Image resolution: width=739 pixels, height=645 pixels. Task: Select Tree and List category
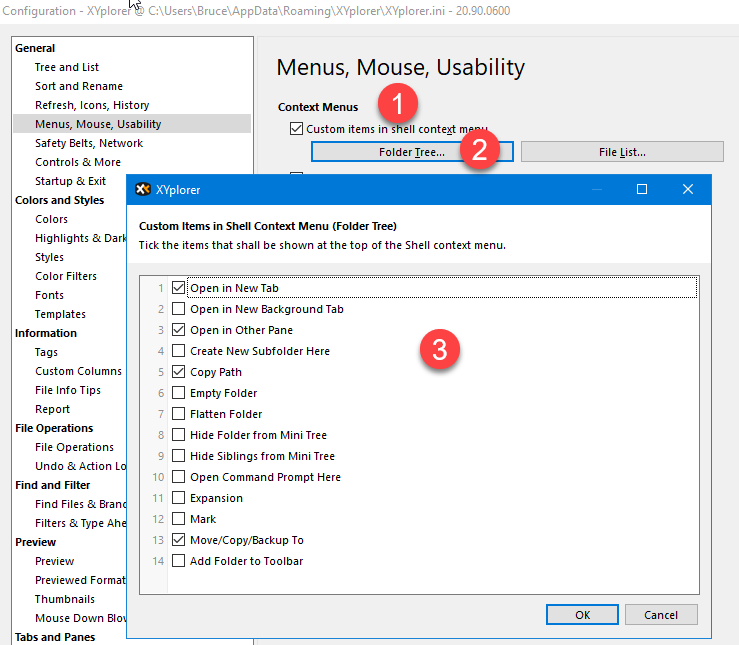pyautogui.click(x=67, y=67)
